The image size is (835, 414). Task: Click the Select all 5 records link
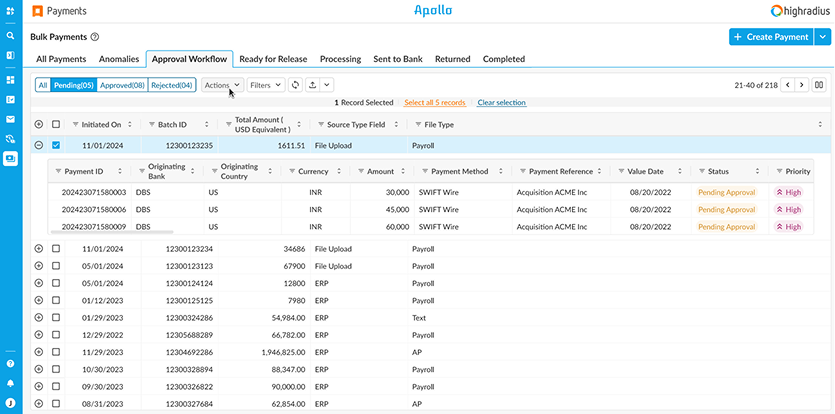pyautogui.click(x=435, y=102)
